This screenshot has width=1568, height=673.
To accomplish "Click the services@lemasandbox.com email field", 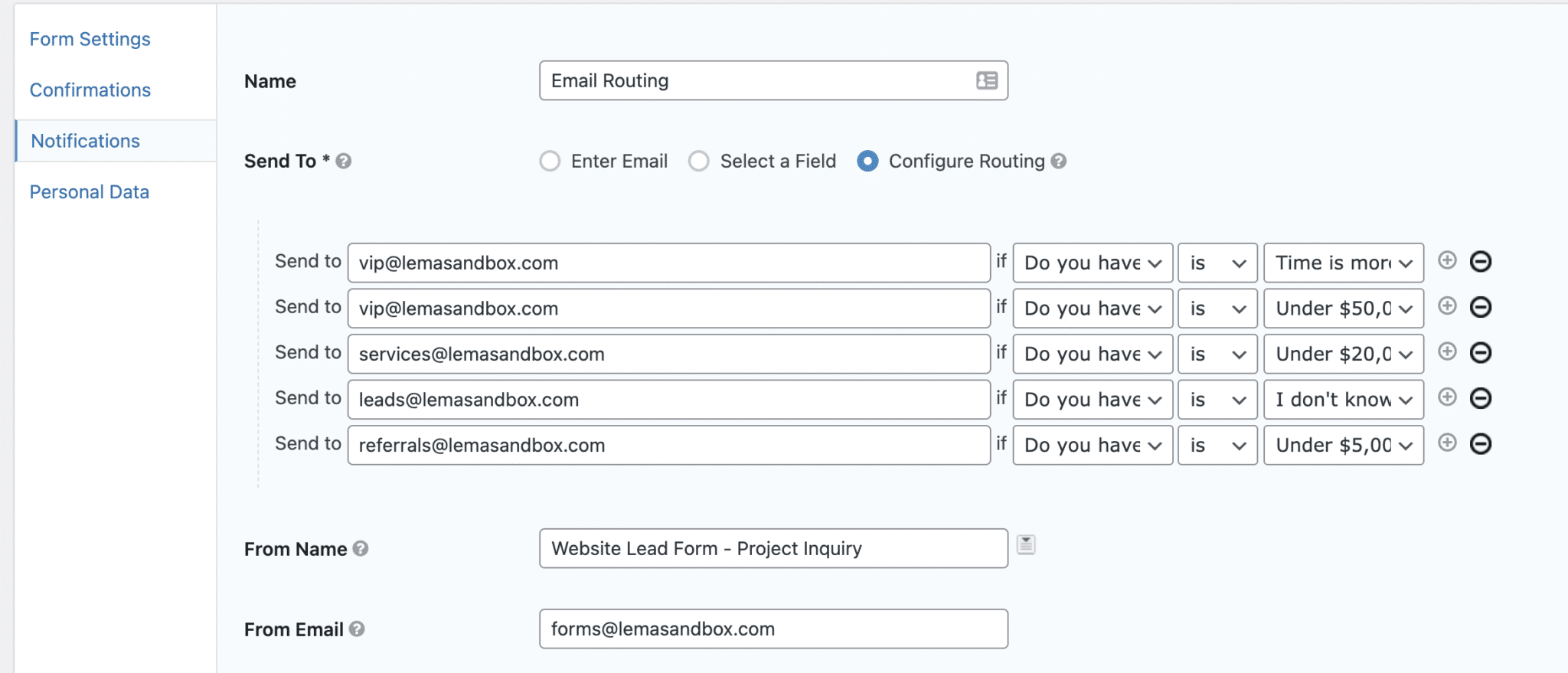I will point(669,354).
